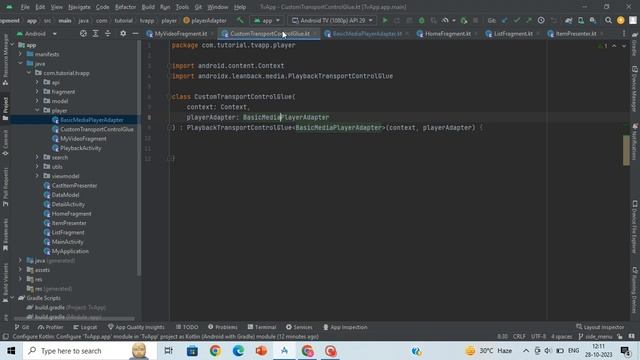Click the Select Opened File target icon
640x360 pixels.
click(x=83, y=33)
